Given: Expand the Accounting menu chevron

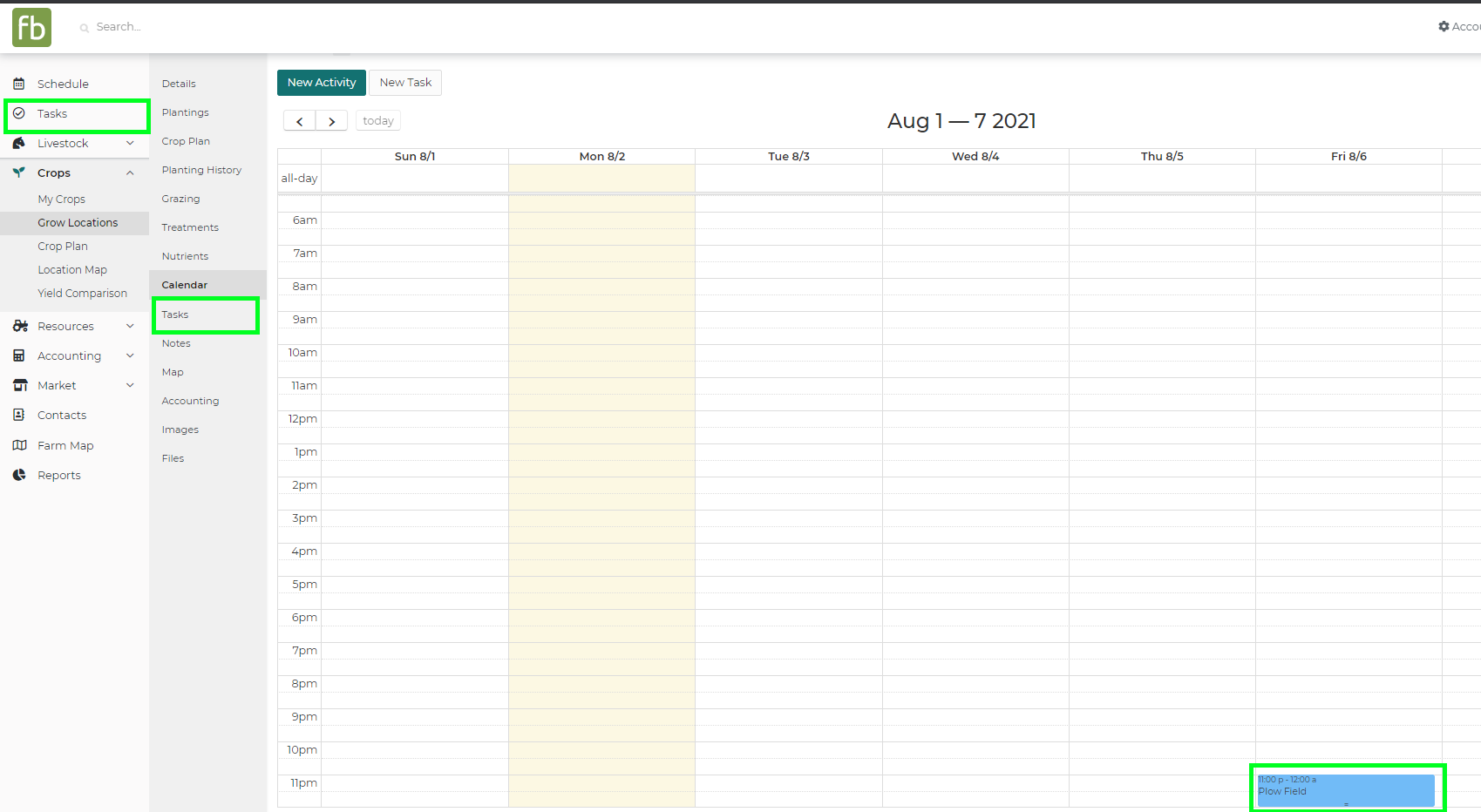Looking at the screenshot, I should click(x=130, y=355).
